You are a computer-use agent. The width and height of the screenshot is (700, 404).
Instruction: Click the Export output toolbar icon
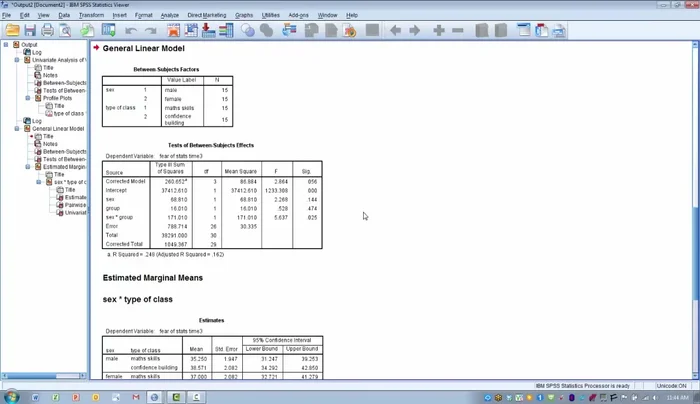pyautogui.click(x=87, y=30)
